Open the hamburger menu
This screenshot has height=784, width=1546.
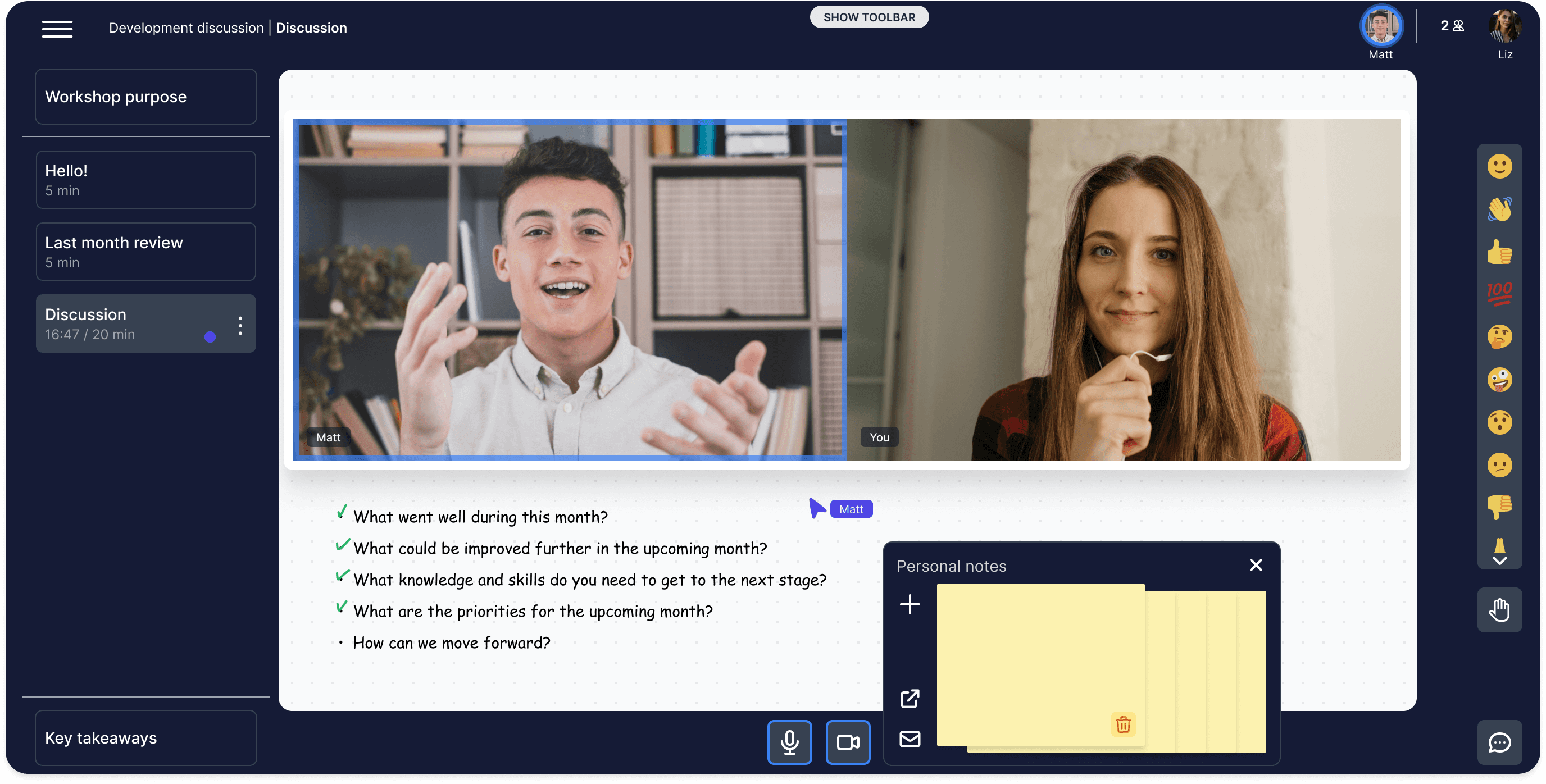57,28
